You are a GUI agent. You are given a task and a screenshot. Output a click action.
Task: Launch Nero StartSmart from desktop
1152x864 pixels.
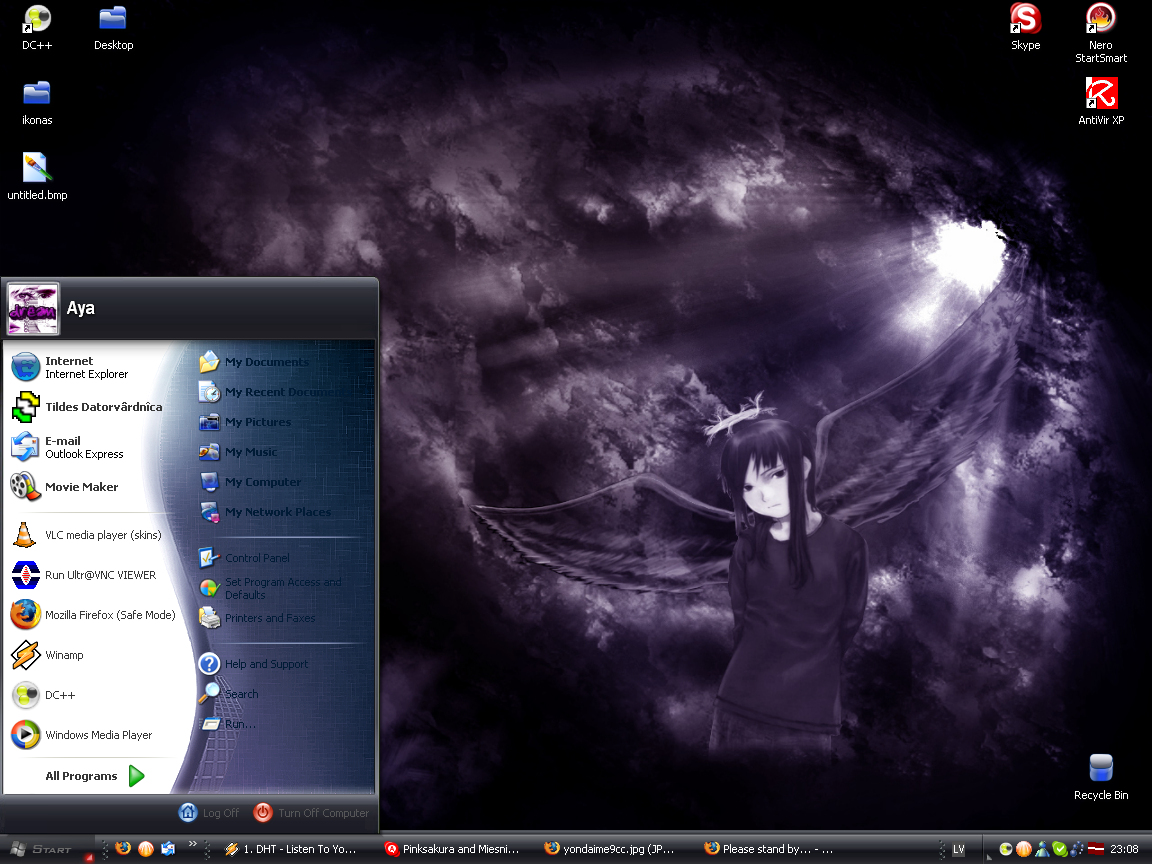click(1101, 34)
